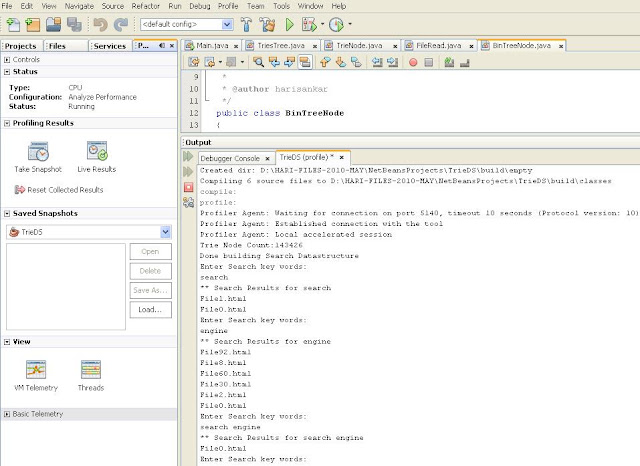Open the TriesTree.java editor tab

click(x=281, y=46)
